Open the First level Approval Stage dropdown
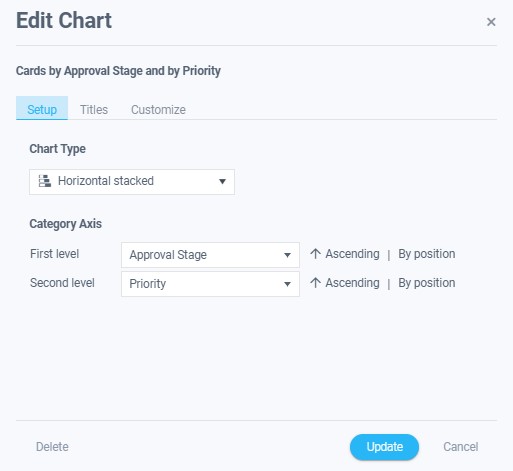This screenshot has height=471, width=513. tap(210, 255)
